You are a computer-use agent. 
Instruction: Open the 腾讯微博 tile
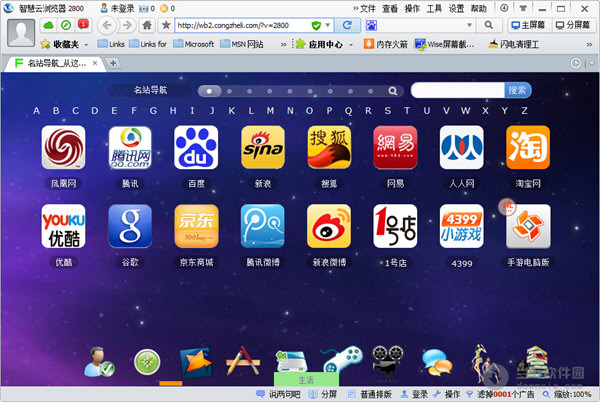pyautogui.click(x=263, y=226)
